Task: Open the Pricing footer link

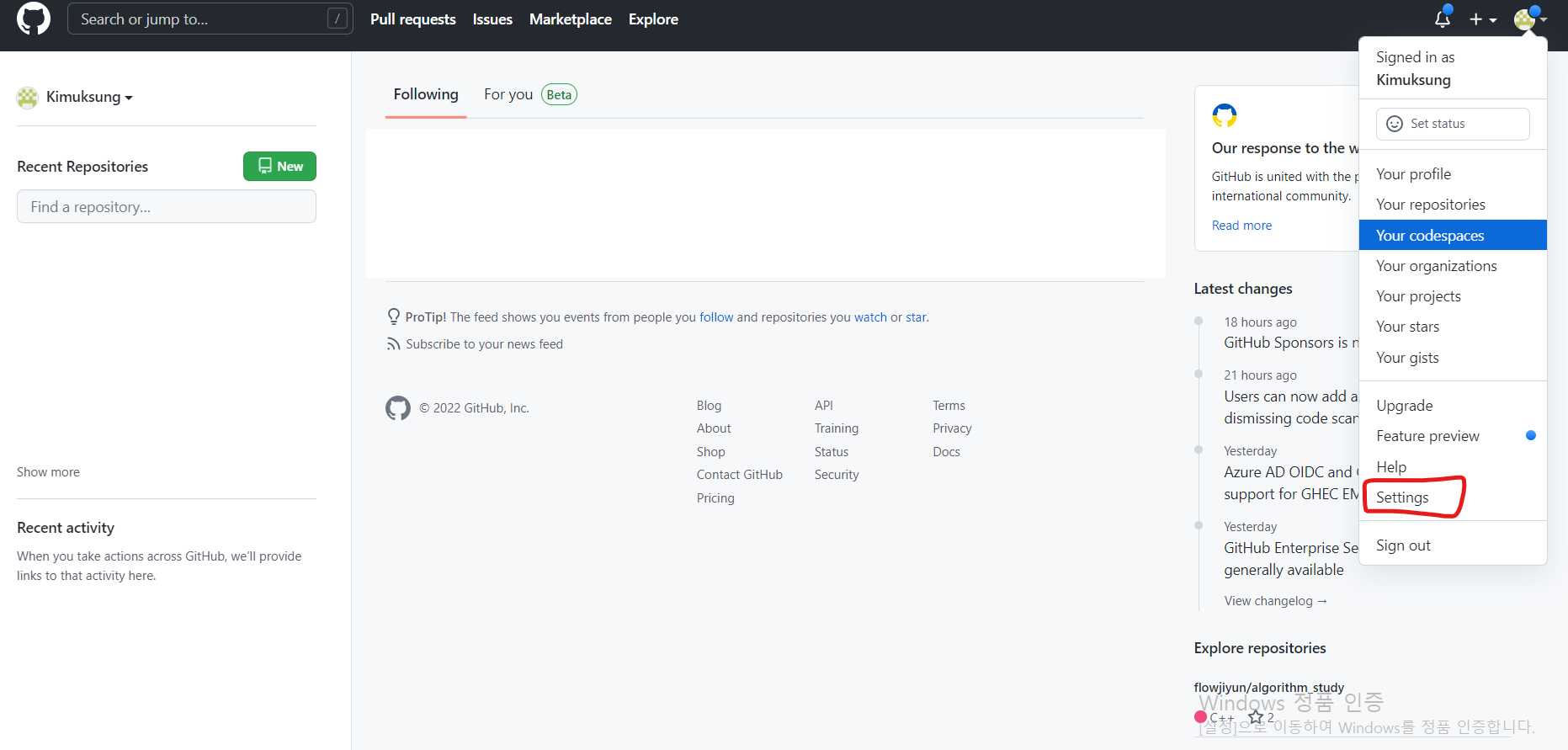Action: (715, 498)
